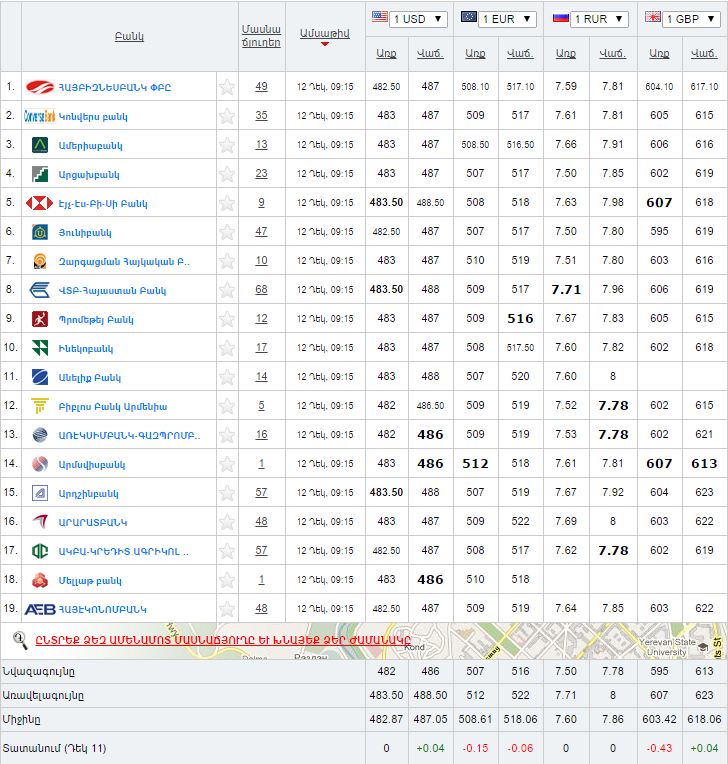
Task: Toggle favorite star for row 1 bank
Action: pos(227,87)
